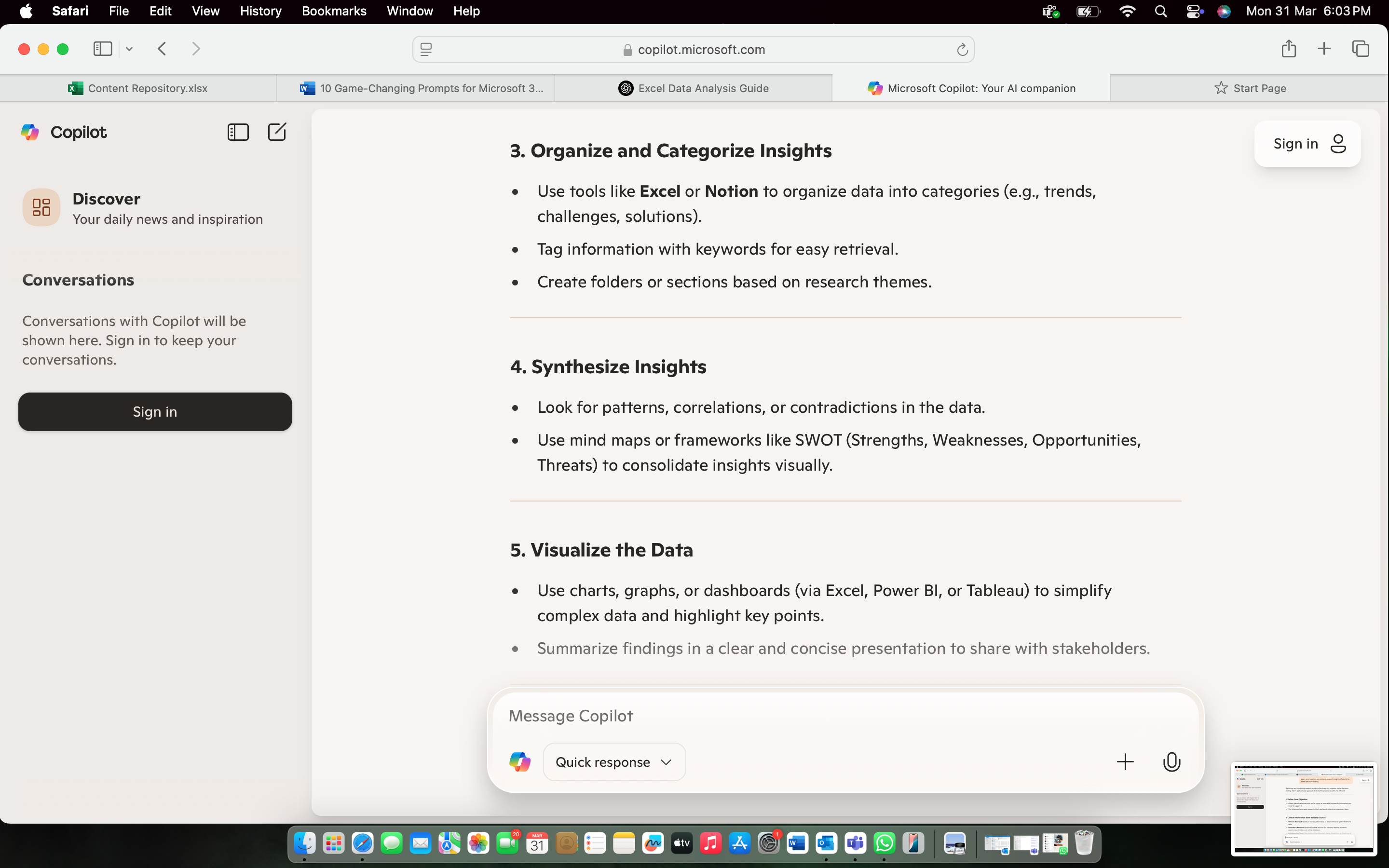Open the Window menu
The image size is (1389, 868).
pos(410,11)
